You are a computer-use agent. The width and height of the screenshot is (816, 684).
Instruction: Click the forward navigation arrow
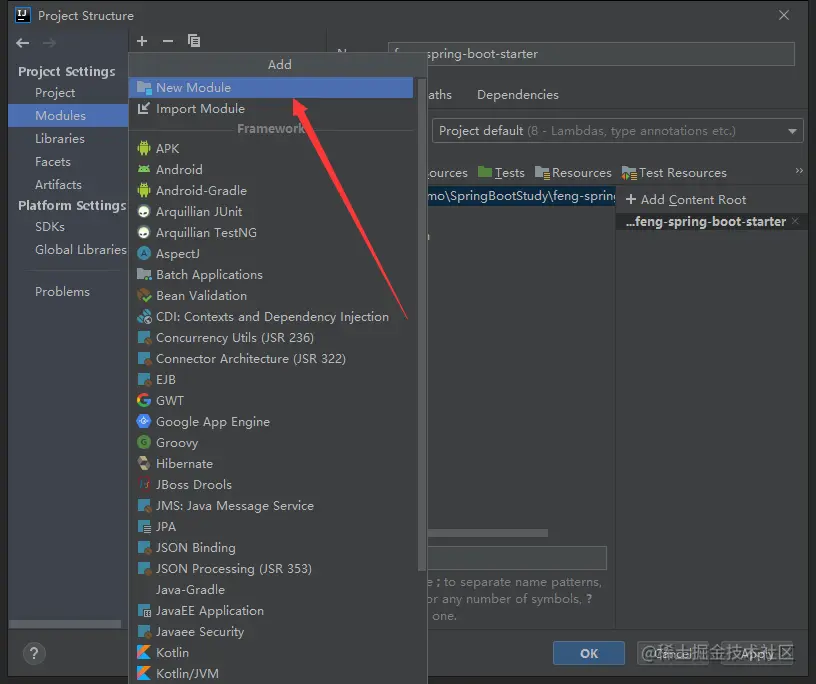point(49,43)
